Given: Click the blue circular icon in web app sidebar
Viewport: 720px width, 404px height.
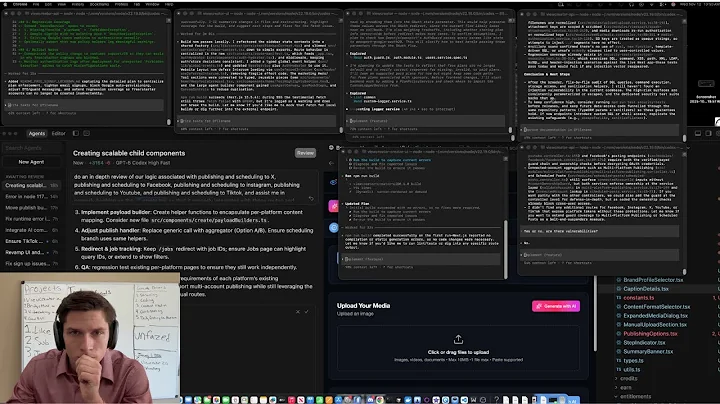Looking at the screenshot, I should (x=334, y=227).
